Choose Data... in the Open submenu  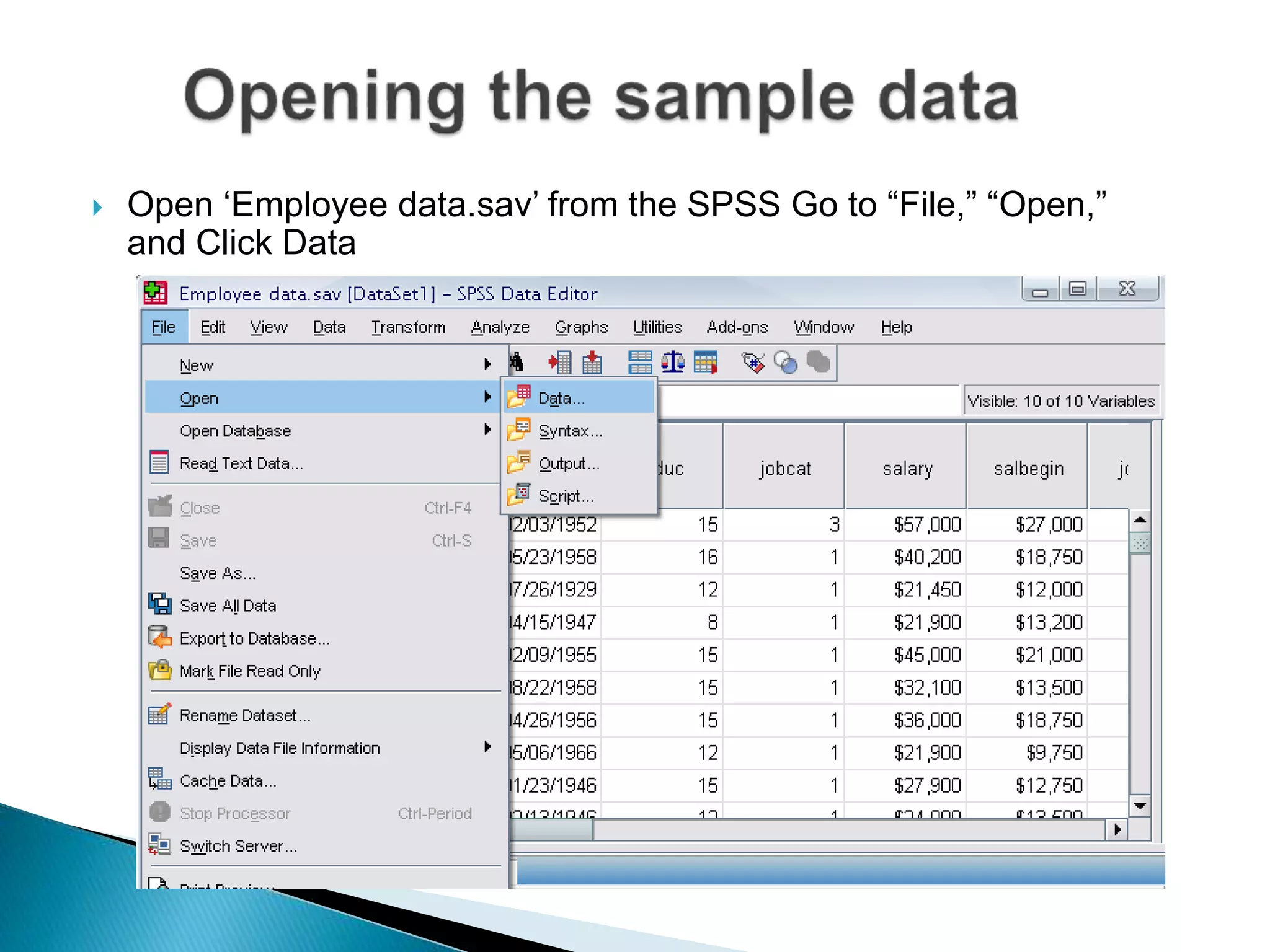[x=579, y=397]
